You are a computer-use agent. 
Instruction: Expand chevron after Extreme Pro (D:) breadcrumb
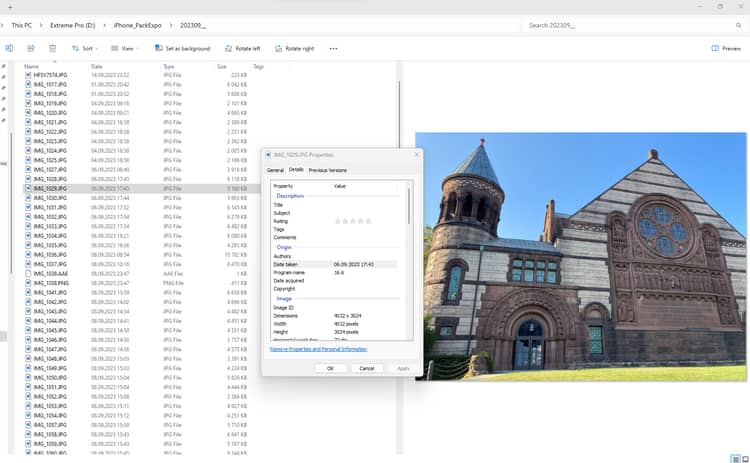[104, 25]
